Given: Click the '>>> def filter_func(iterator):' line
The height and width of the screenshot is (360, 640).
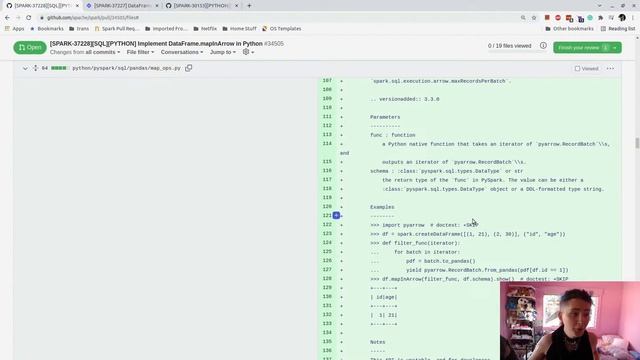Looking at the screenshot, I should click(x=415, y=243).
